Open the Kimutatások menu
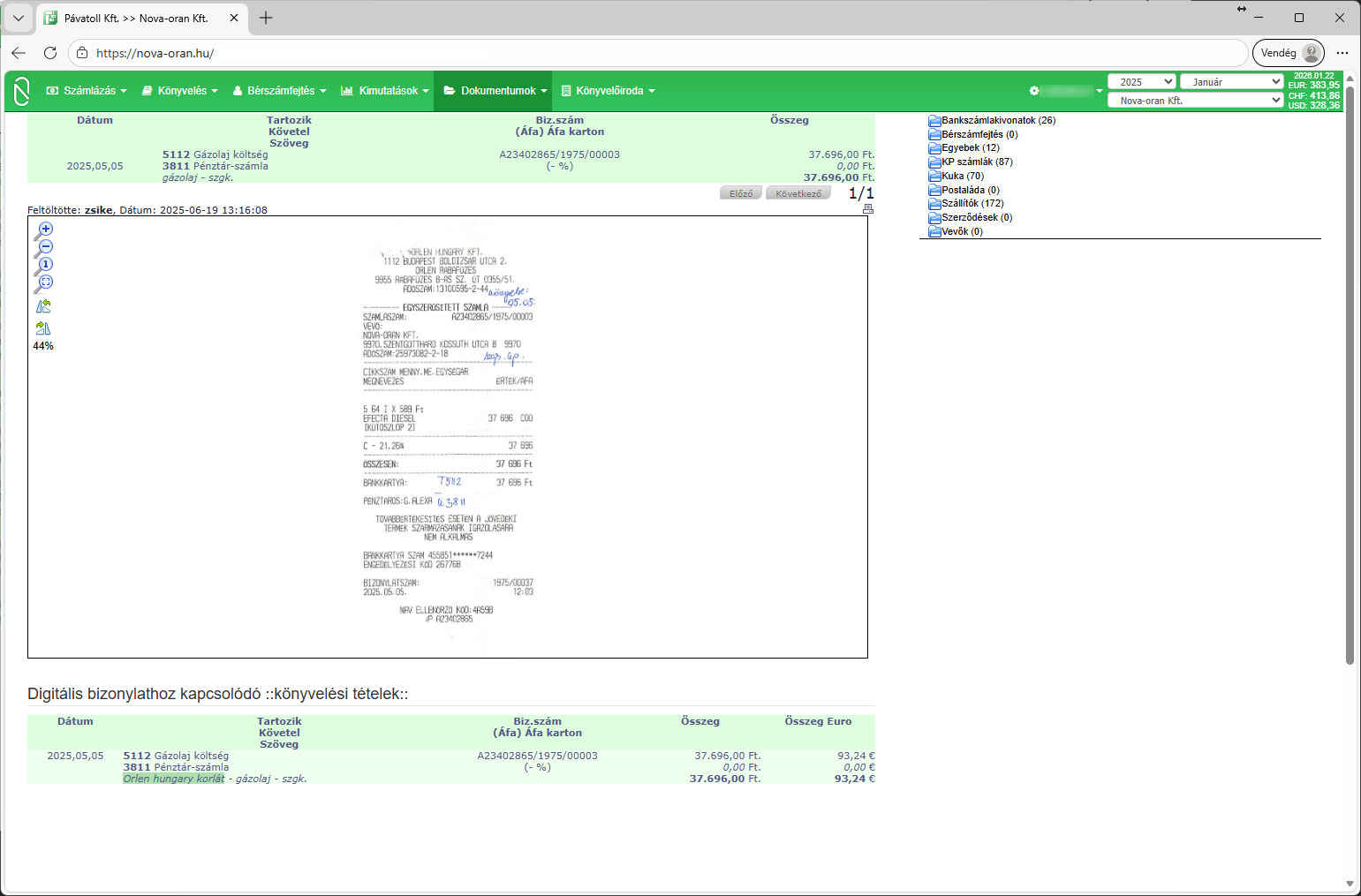This screenshot has width=1361, height=896. pyautogui.click(x=385, y=91)
